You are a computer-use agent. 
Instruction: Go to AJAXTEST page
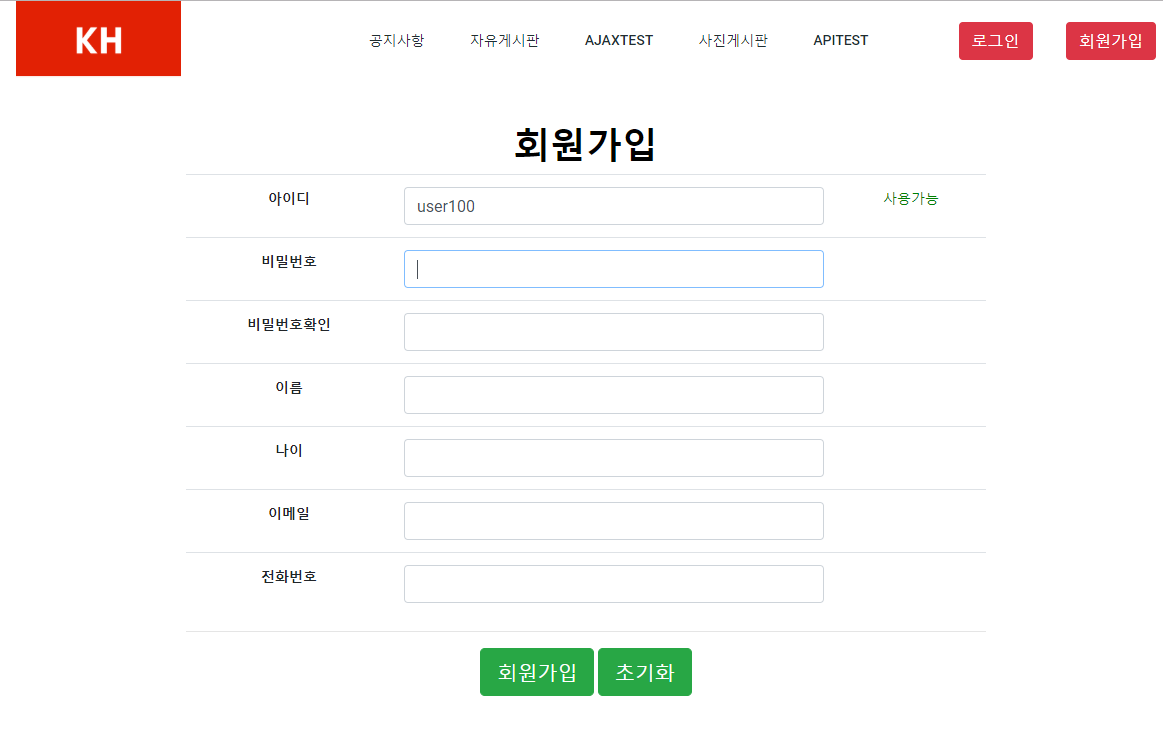[x=619, y=40]
